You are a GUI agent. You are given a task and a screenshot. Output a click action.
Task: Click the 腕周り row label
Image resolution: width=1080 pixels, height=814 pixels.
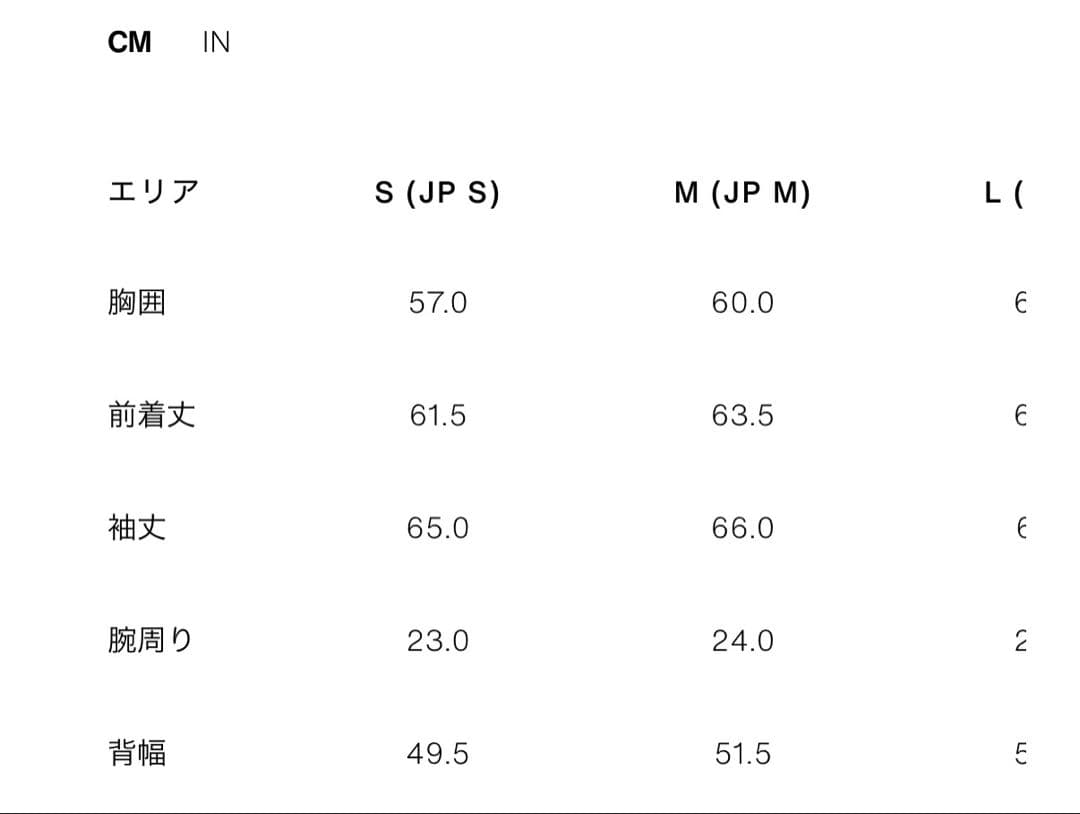tap(152, 641)
